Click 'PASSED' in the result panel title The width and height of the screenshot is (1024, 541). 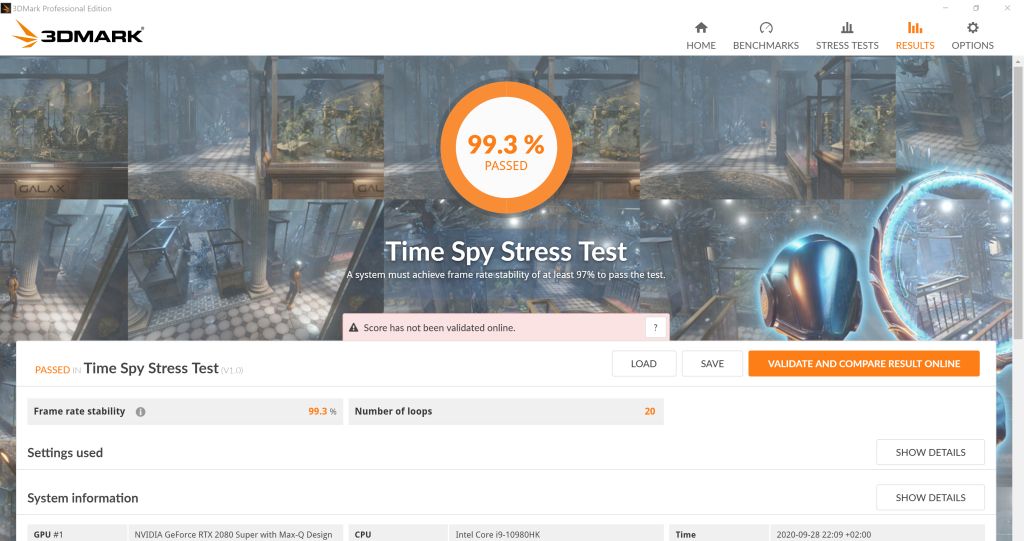click(52, 370)
